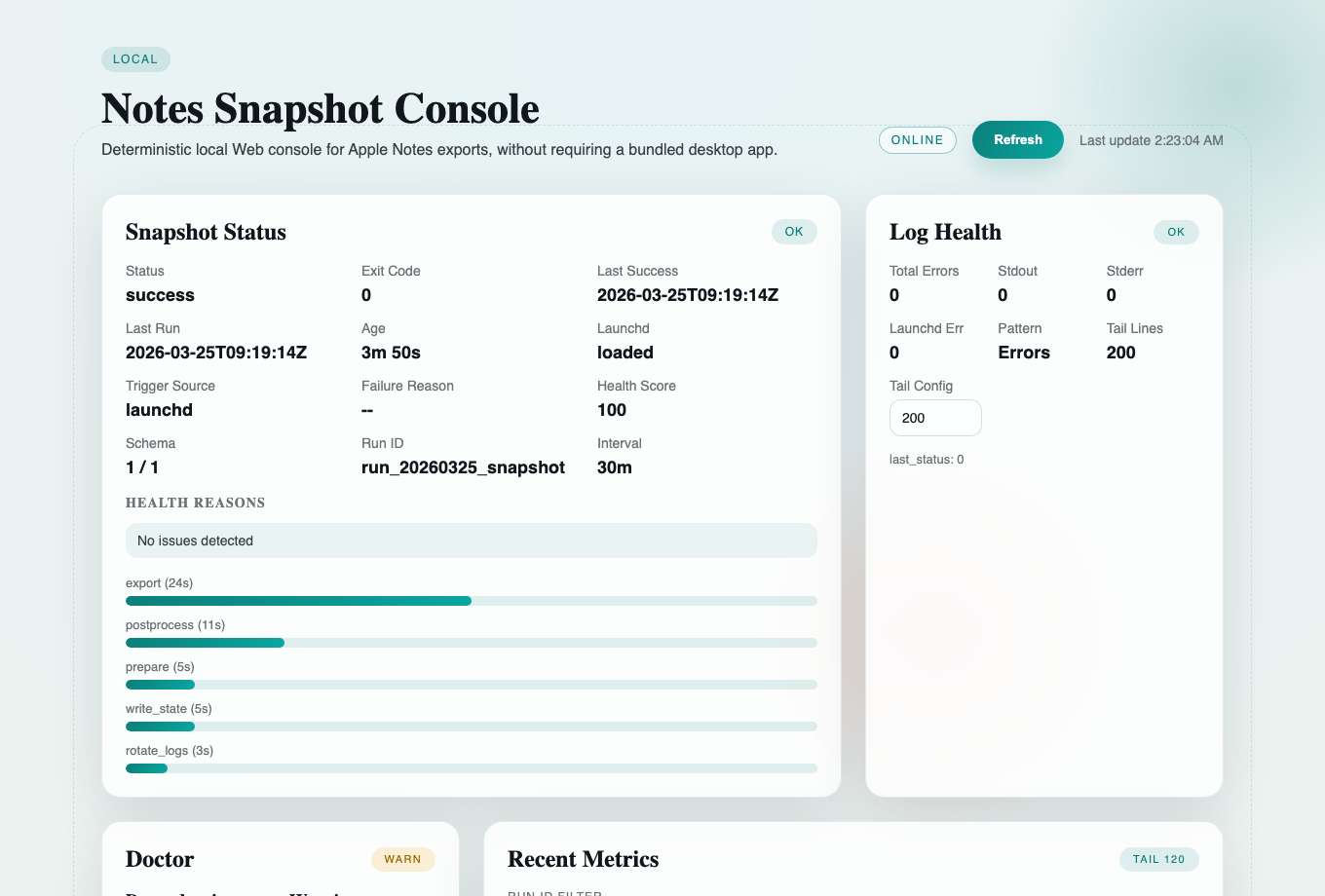Image resolution: width=1325 pixels, height=896 pixels.
Task: Click the Health Score value of 100
Action: coord(610,410)
